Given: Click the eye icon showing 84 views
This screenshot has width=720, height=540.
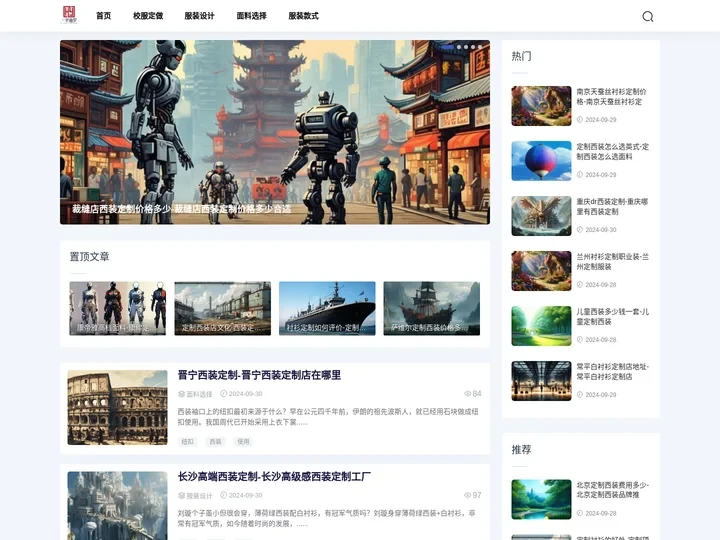Looking at the screenshot, I should pos(467,394).
